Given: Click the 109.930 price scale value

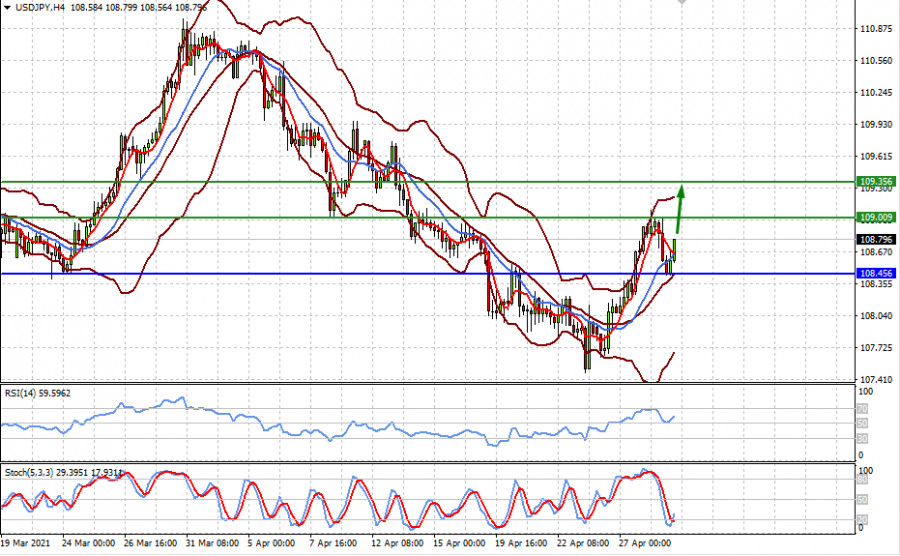Looking at the screenshot, I should pos(876,125).
